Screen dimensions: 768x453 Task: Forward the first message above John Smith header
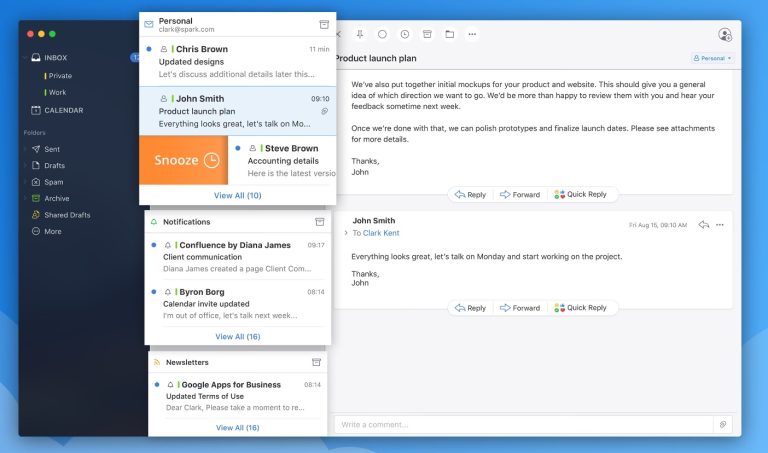click(520, 194)
